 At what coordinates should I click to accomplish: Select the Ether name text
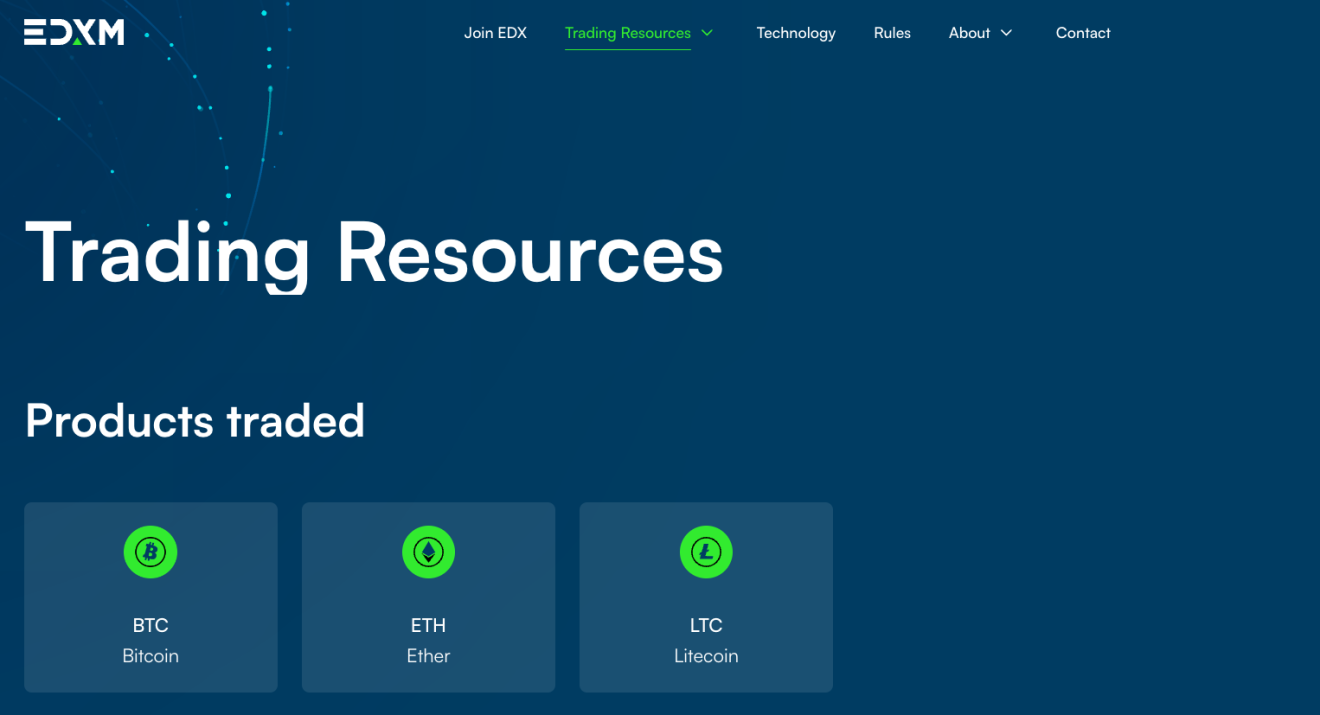pos(428,656)
